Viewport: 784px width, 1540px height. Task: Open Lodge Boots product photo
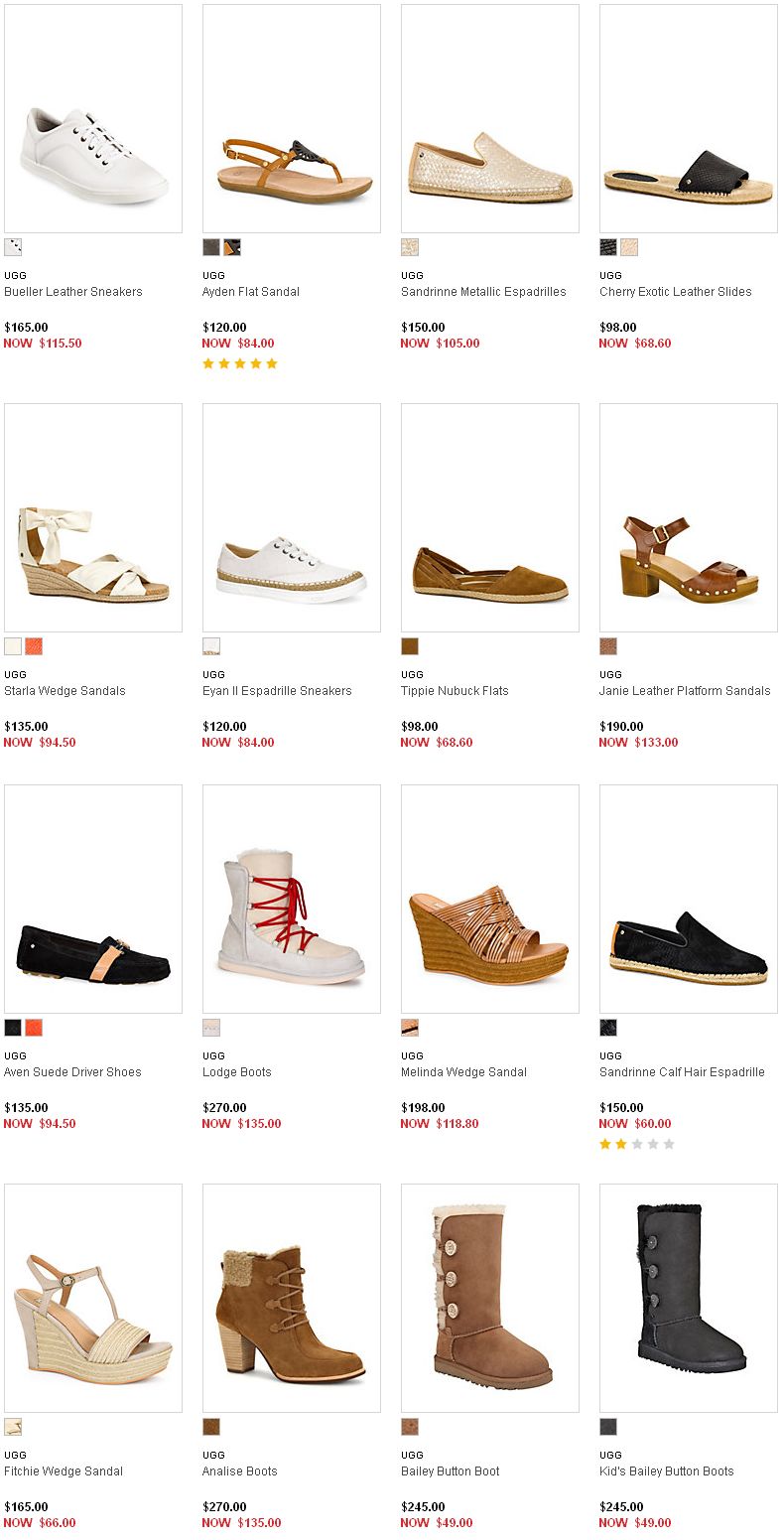(x=292, y=900)
